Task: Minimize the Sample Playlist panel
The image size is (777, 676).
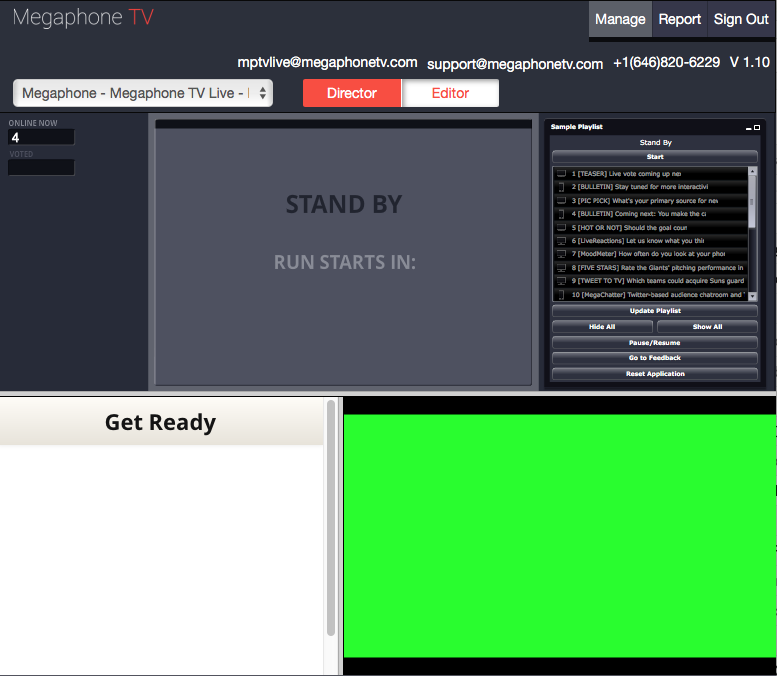Action: click(749, 128)
